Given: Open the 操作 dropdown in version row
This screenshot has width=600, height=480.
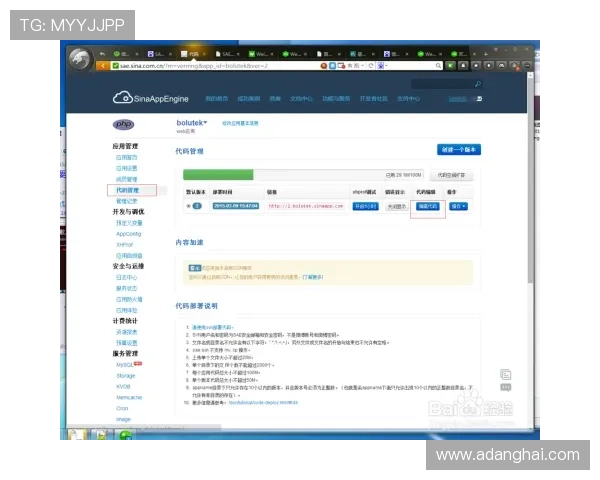Looking at the screenshot, I should tap(458, 206).
